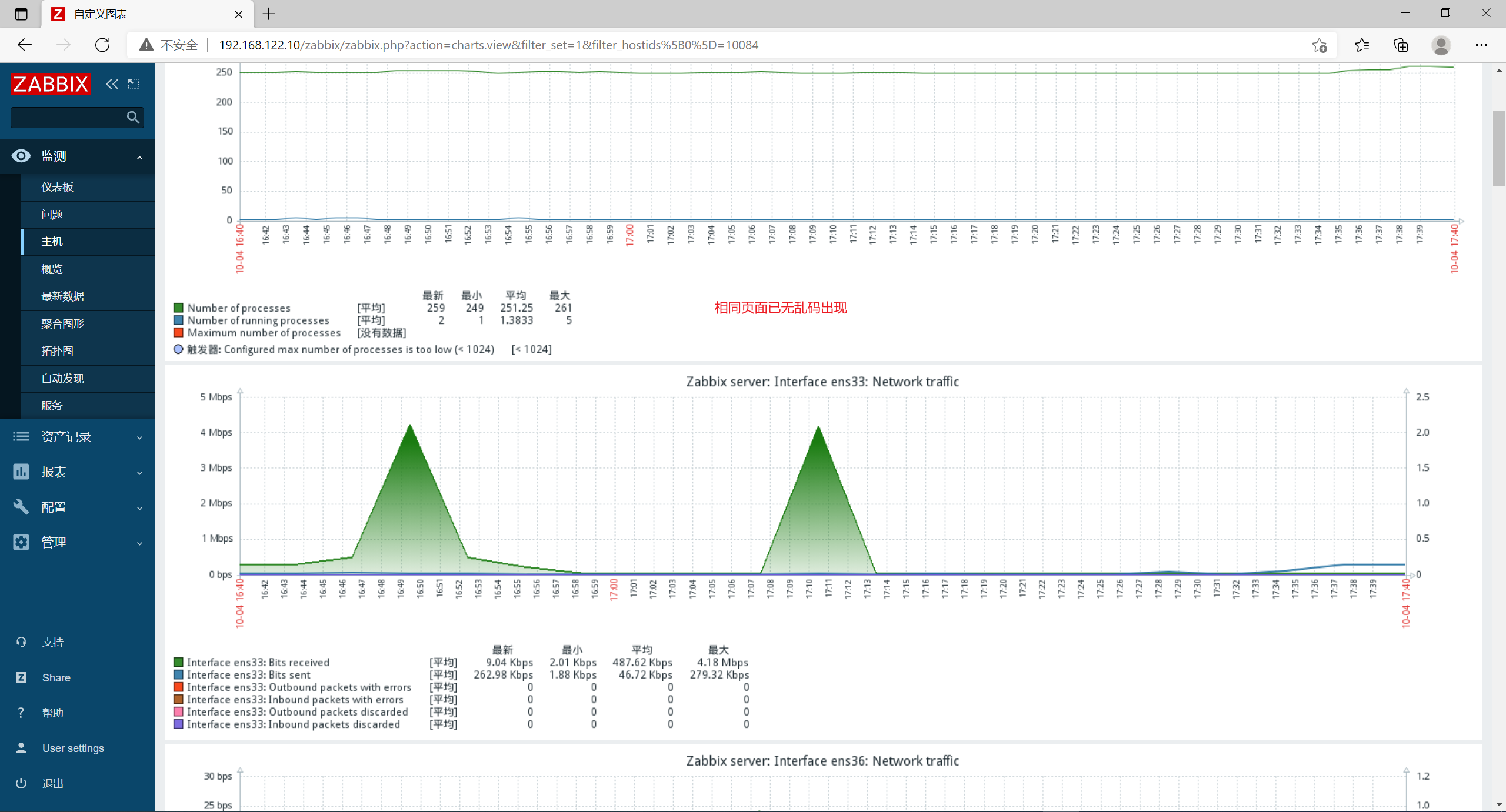This screenshot has height=812, width=1506.
Task: Open the browser Collections icon
Action: [x=1401, y=45]
